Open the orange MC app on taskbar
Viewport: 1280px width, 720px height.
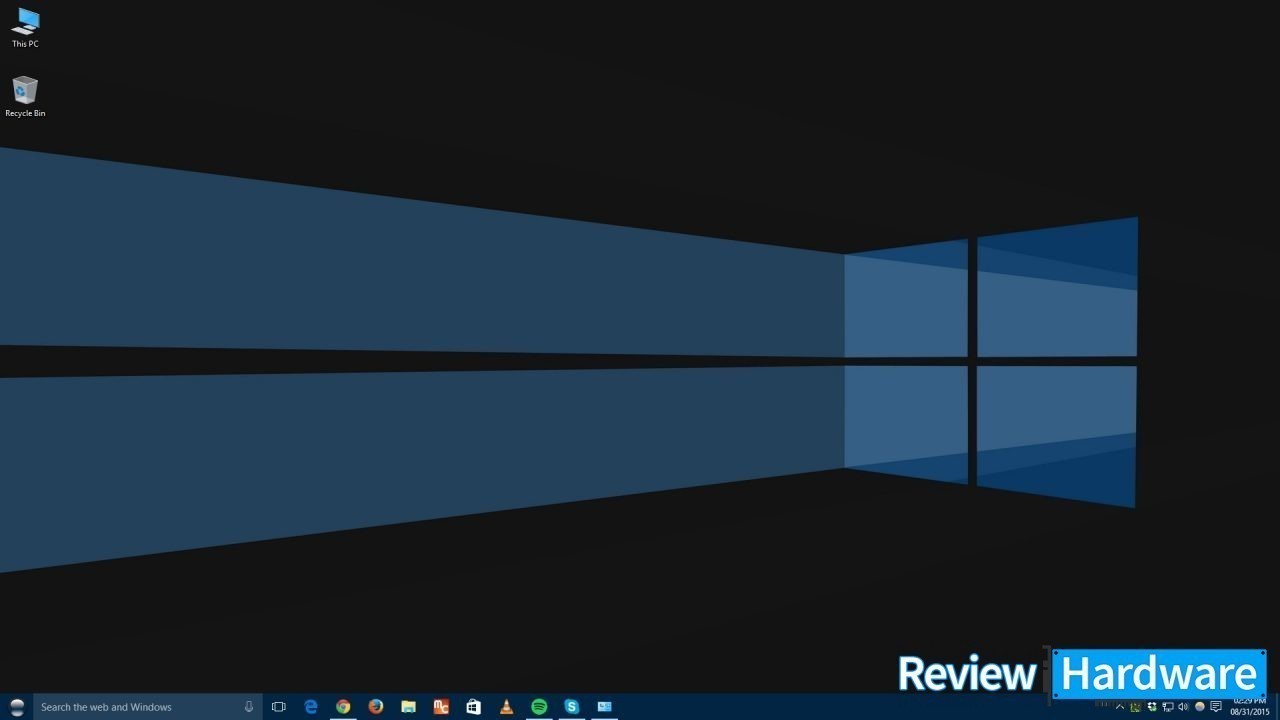tap(441, 707)
